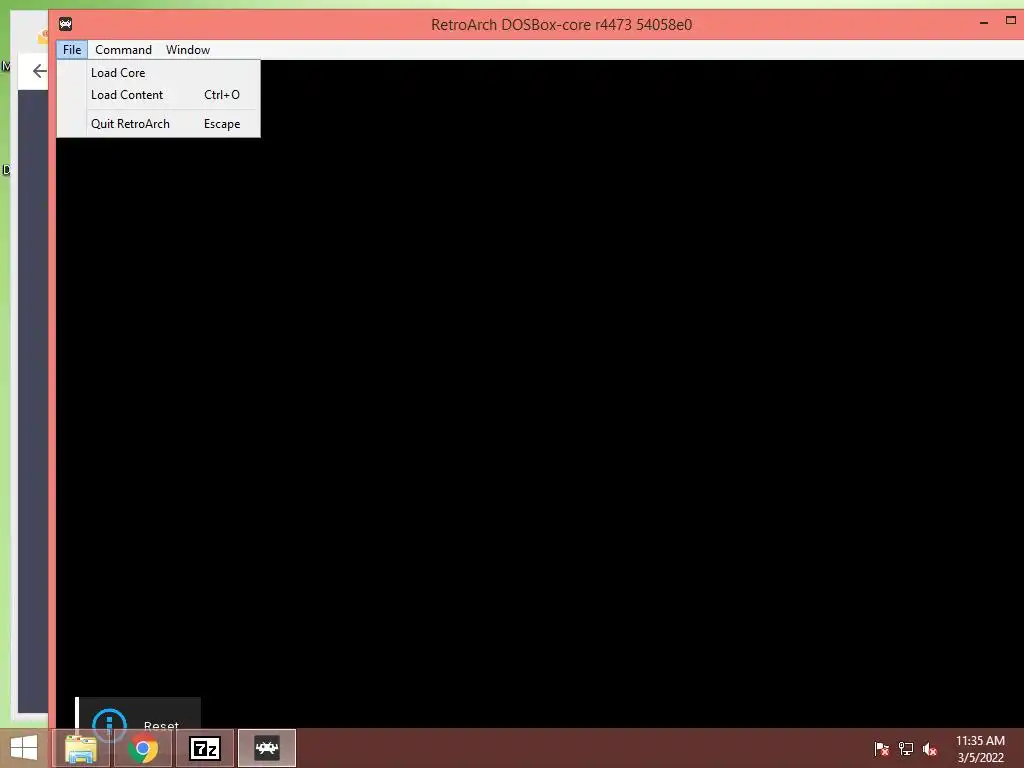Select Quit RetroArch menu entry
This screenshot has height=768, width=1024.
pyautogui.click(x=159, y=123)
